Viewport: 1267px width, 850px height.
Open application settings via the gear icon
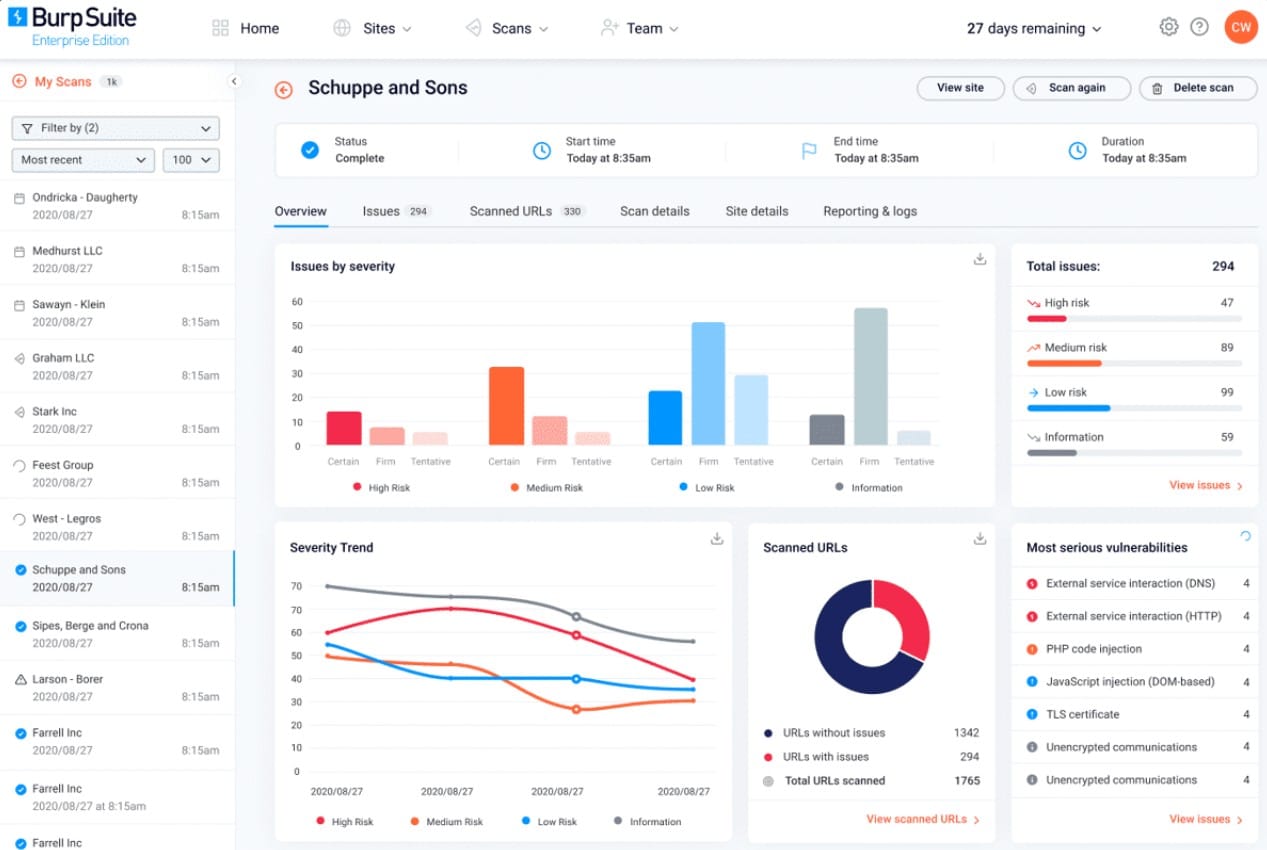1168,27
